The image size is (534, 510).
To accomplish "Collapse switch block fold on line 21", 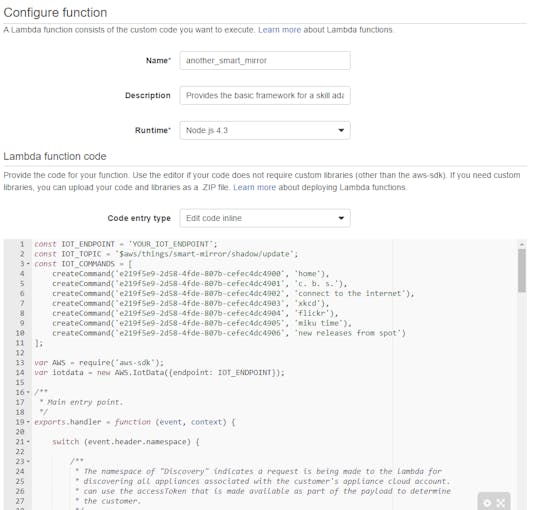I will pos(28,442).
